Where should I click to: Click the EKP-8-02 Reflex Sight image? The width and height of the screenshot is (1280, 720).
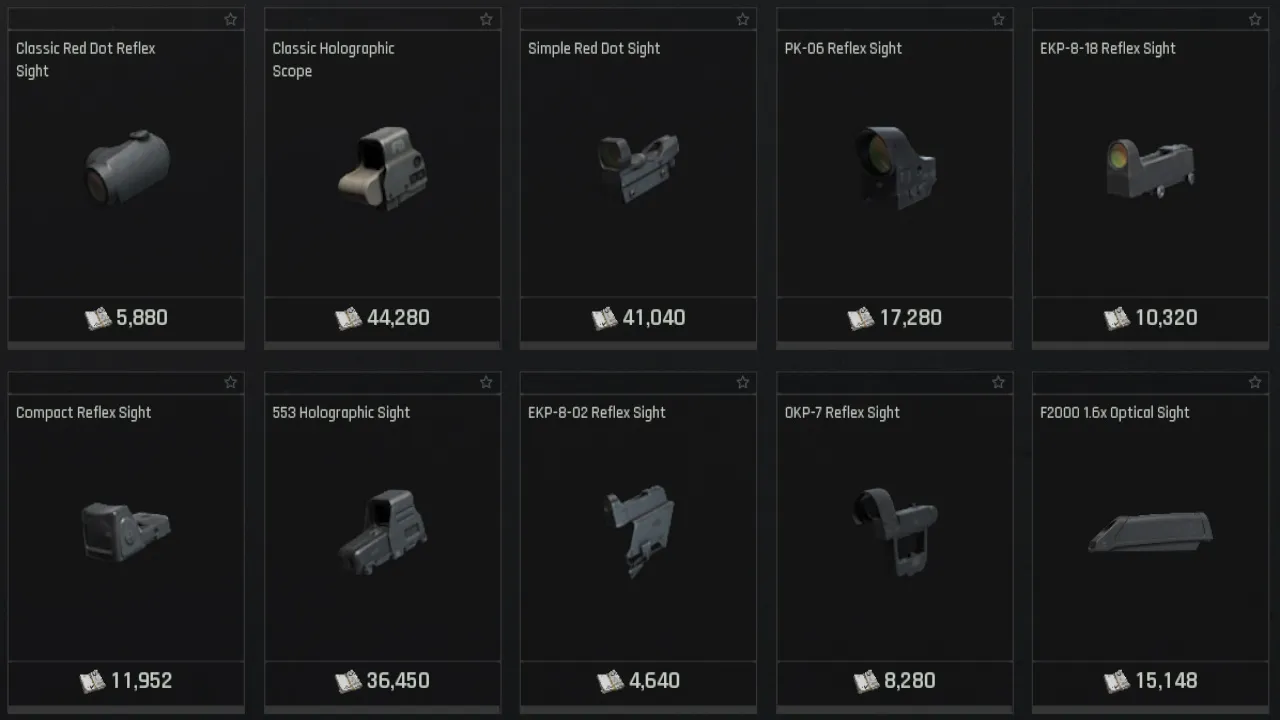pos(638,530)
